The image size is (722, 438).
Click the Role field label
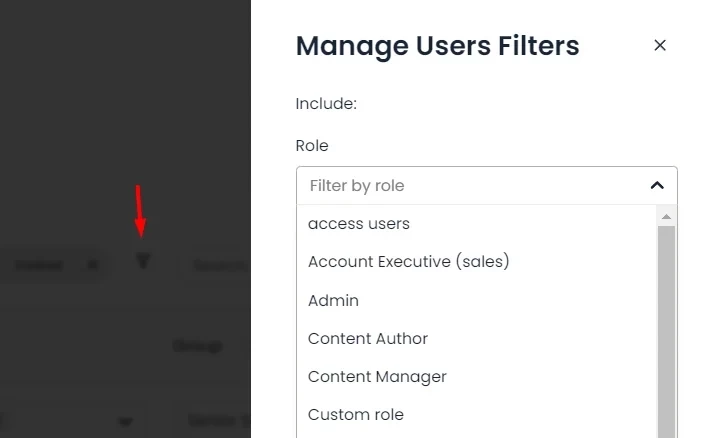(x=312, y=145)
